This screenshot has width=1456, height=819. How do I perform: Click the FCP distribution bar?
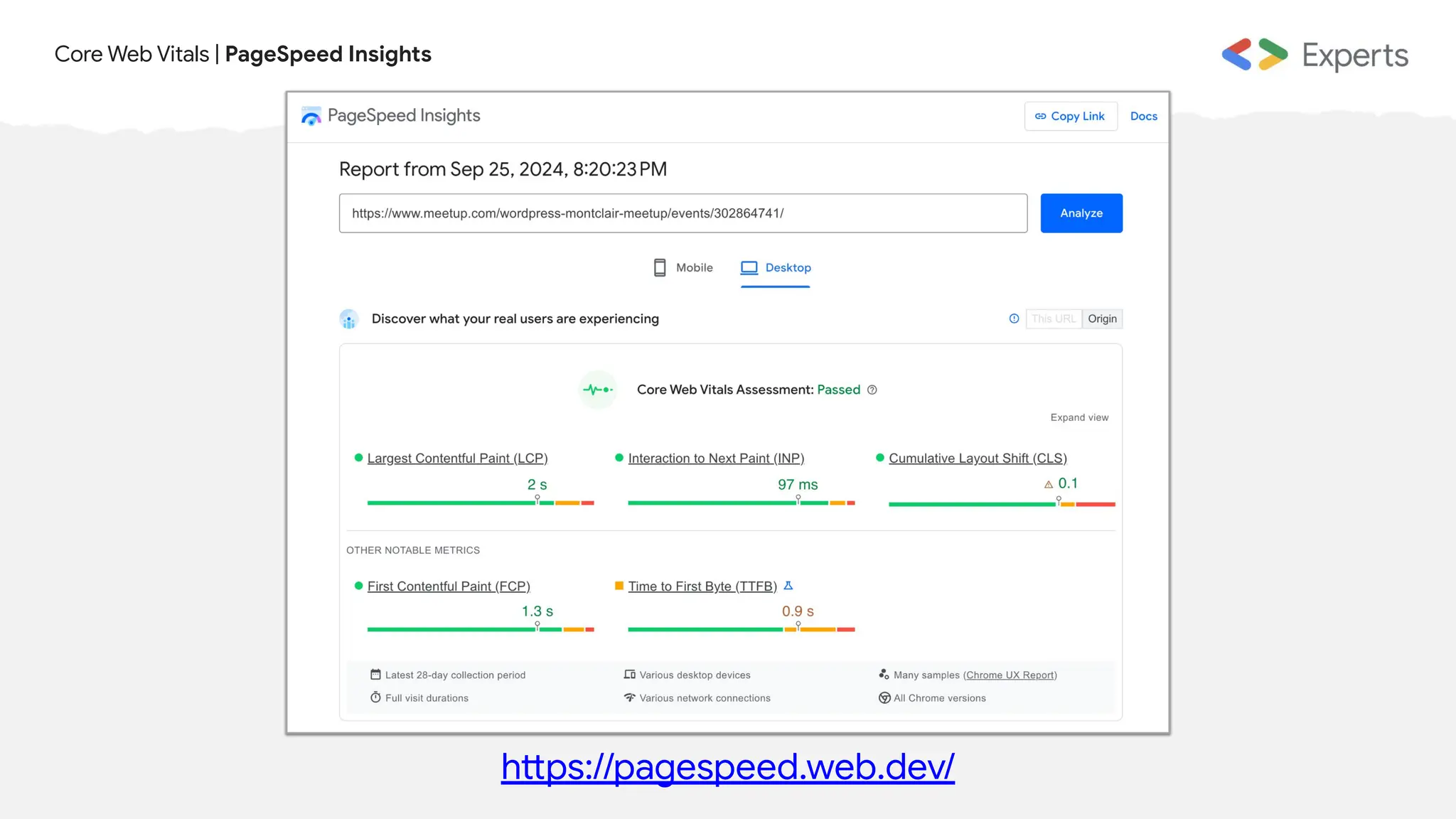click(x=481, y=629)
